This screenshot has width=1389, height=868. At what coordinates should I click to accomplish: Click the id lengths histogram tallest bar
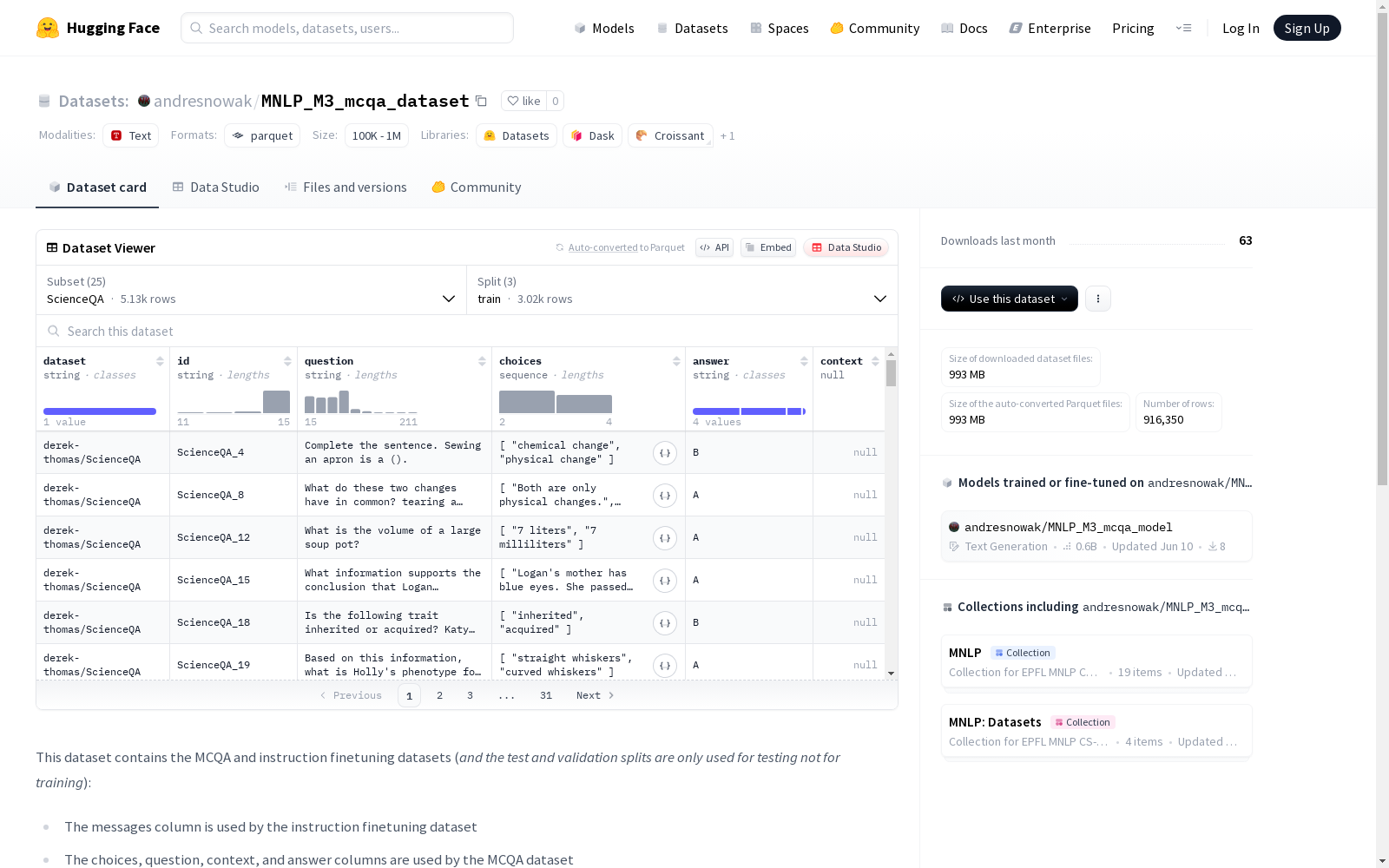(276, 401)
